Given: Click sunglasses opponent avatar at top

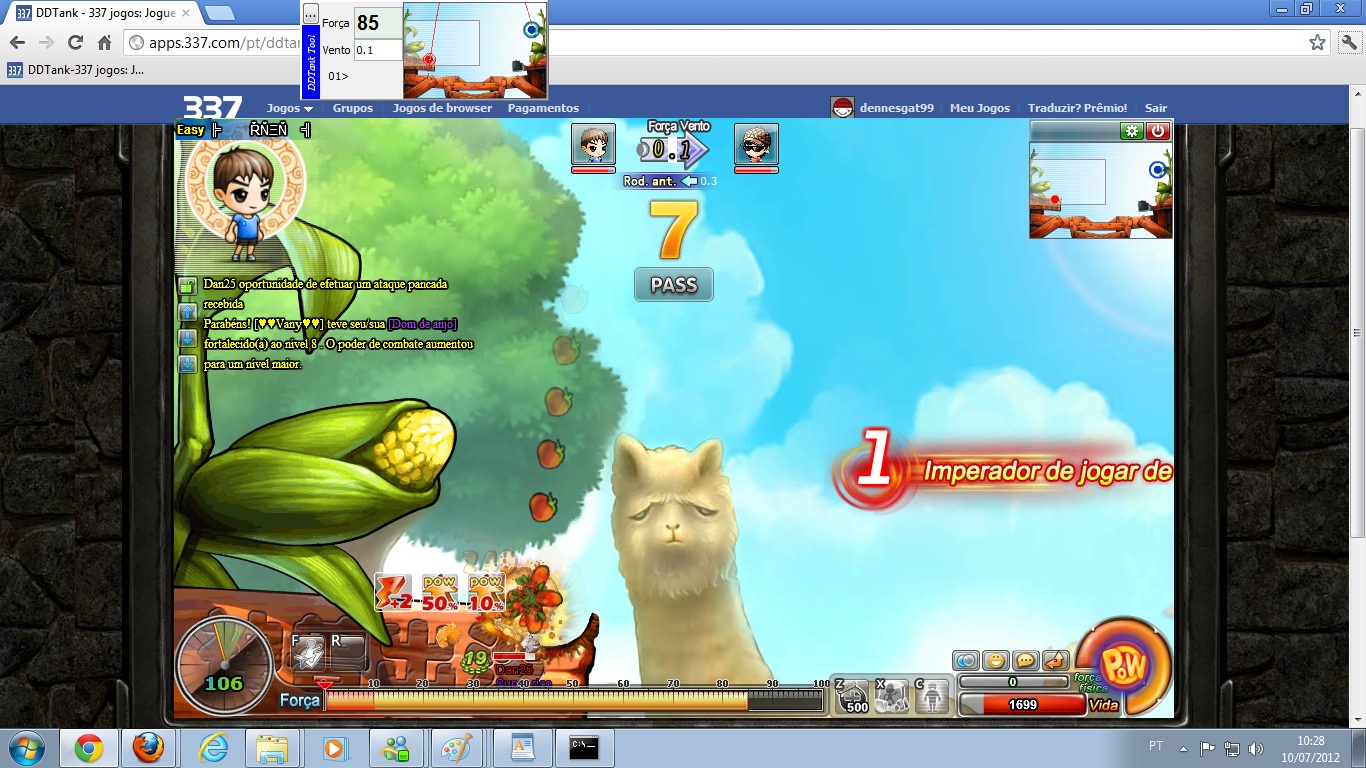Looking at the screenshot, I should tap(756, 146).
